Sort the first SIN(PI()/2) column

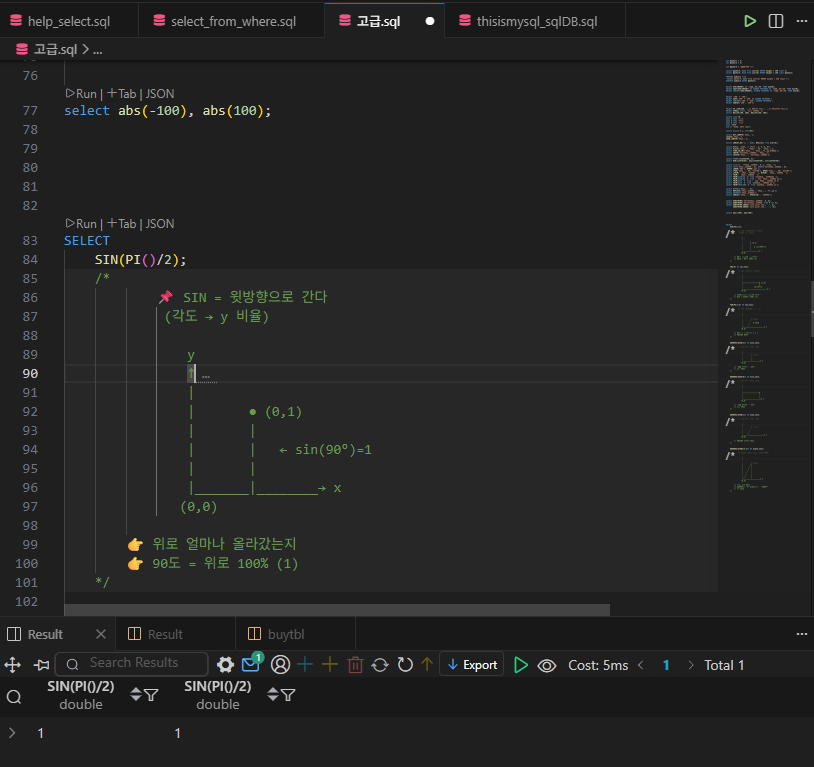tap(135, 694)
